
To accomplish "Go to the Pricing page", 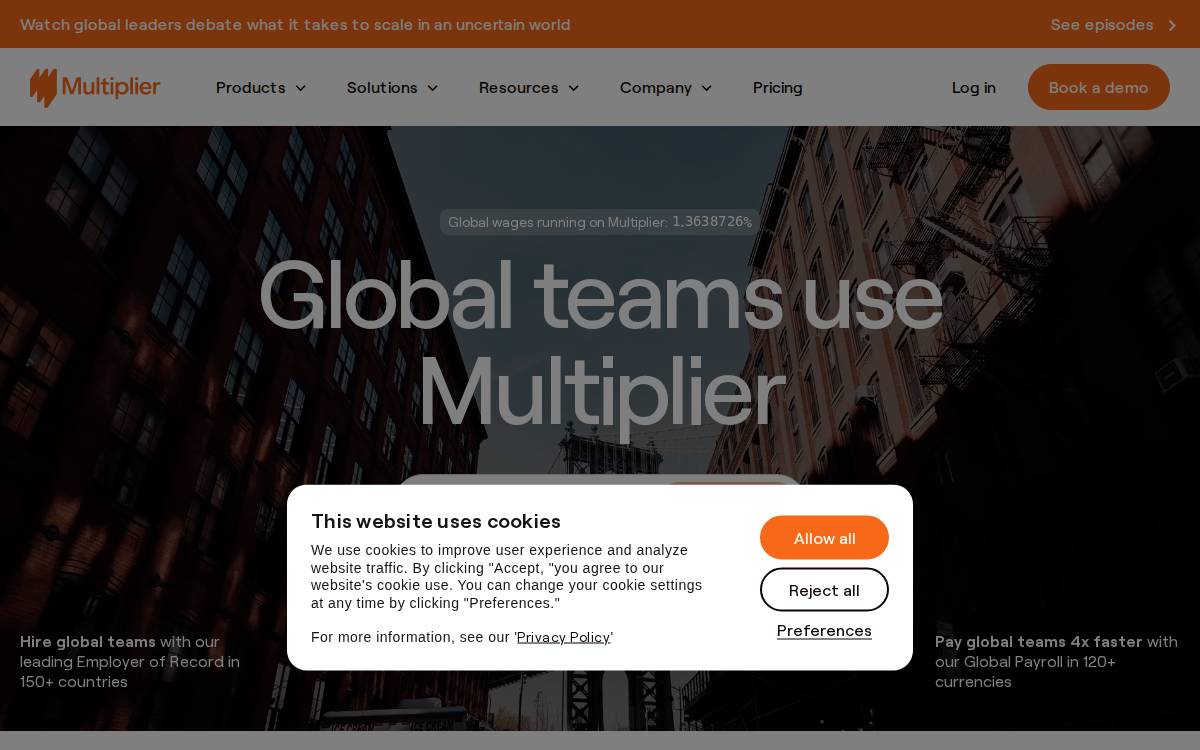I will pos(777,88).
